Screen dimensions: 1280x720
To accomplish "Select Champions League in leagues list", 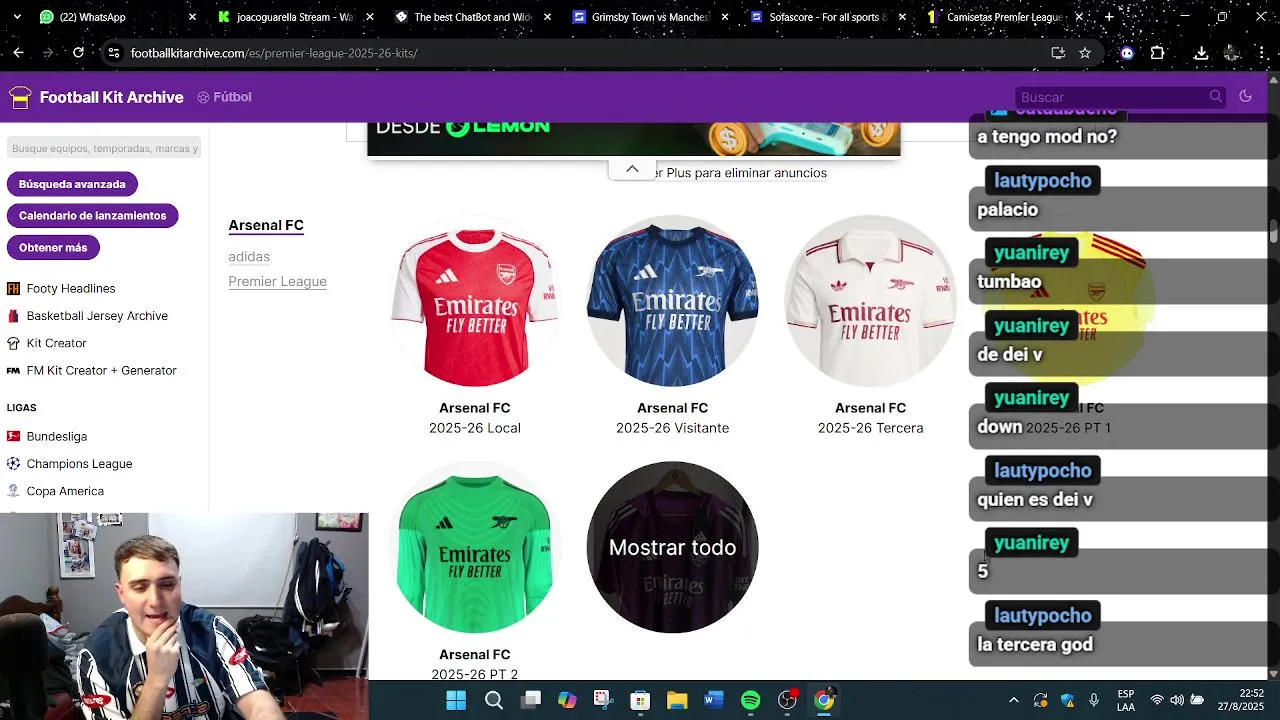I will 80,464.
